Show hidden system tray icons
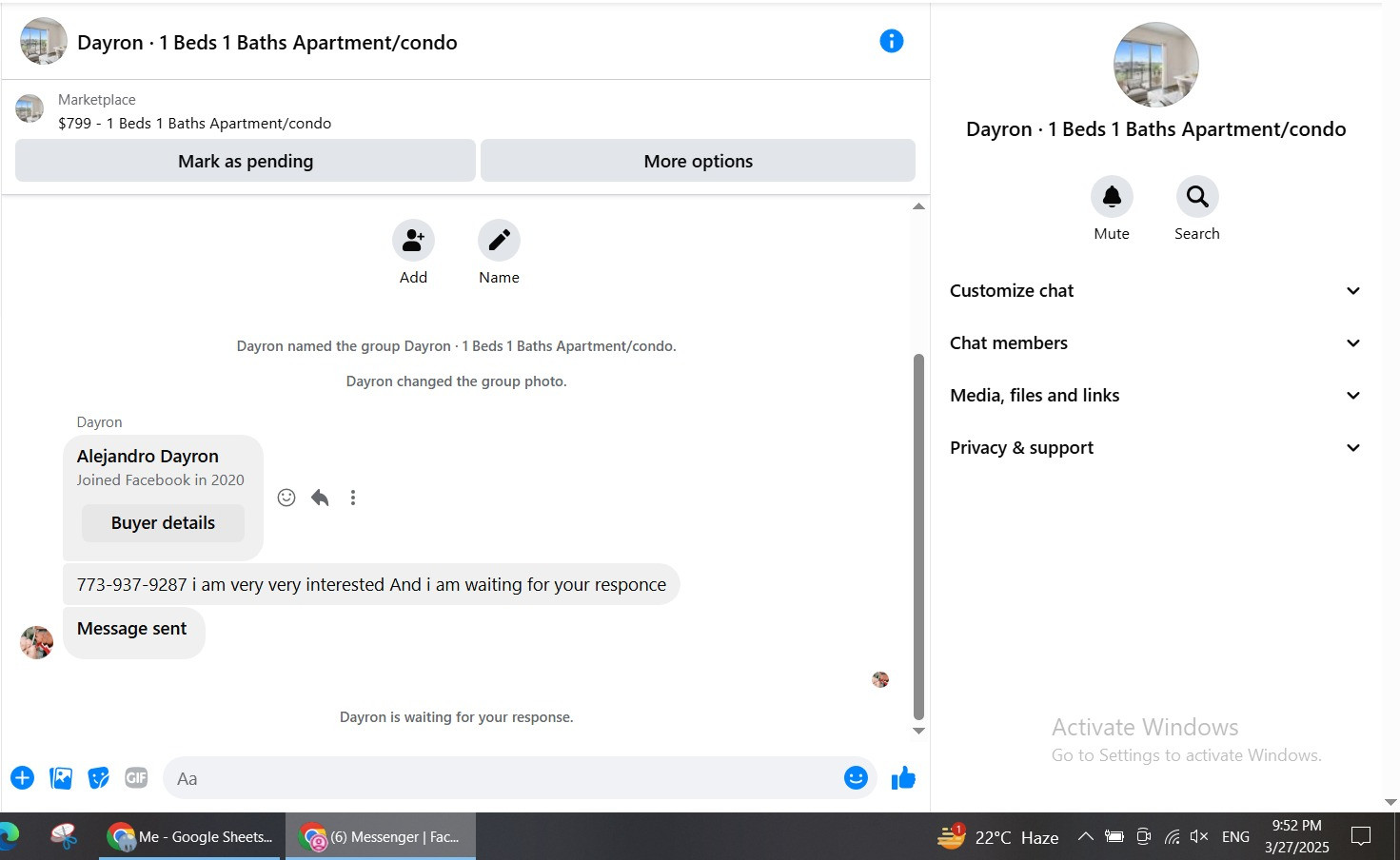 (1085, 837)
